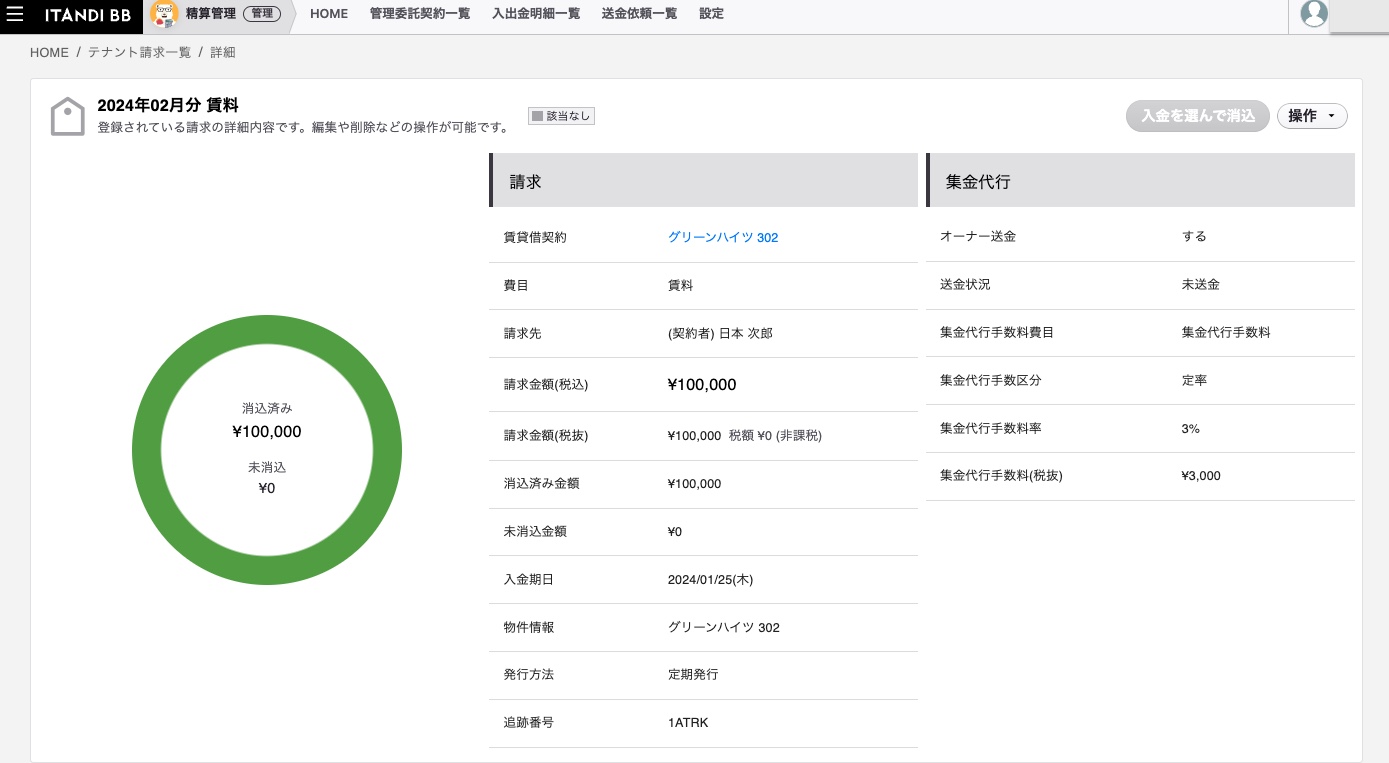Click the 集金代行 section header

(1140, 181)
